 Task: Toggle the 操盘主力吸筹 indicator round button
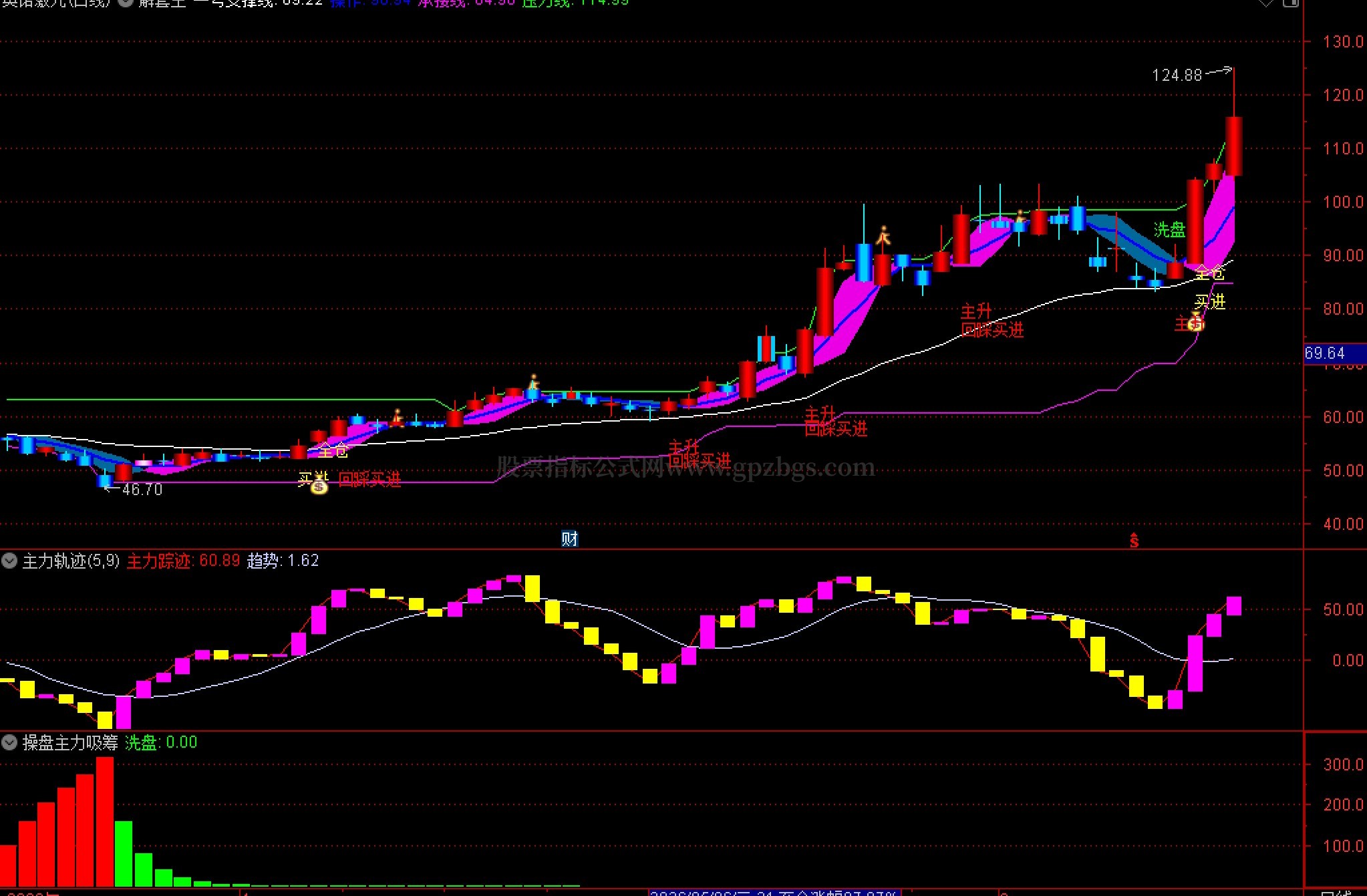(x=9, y=742)
